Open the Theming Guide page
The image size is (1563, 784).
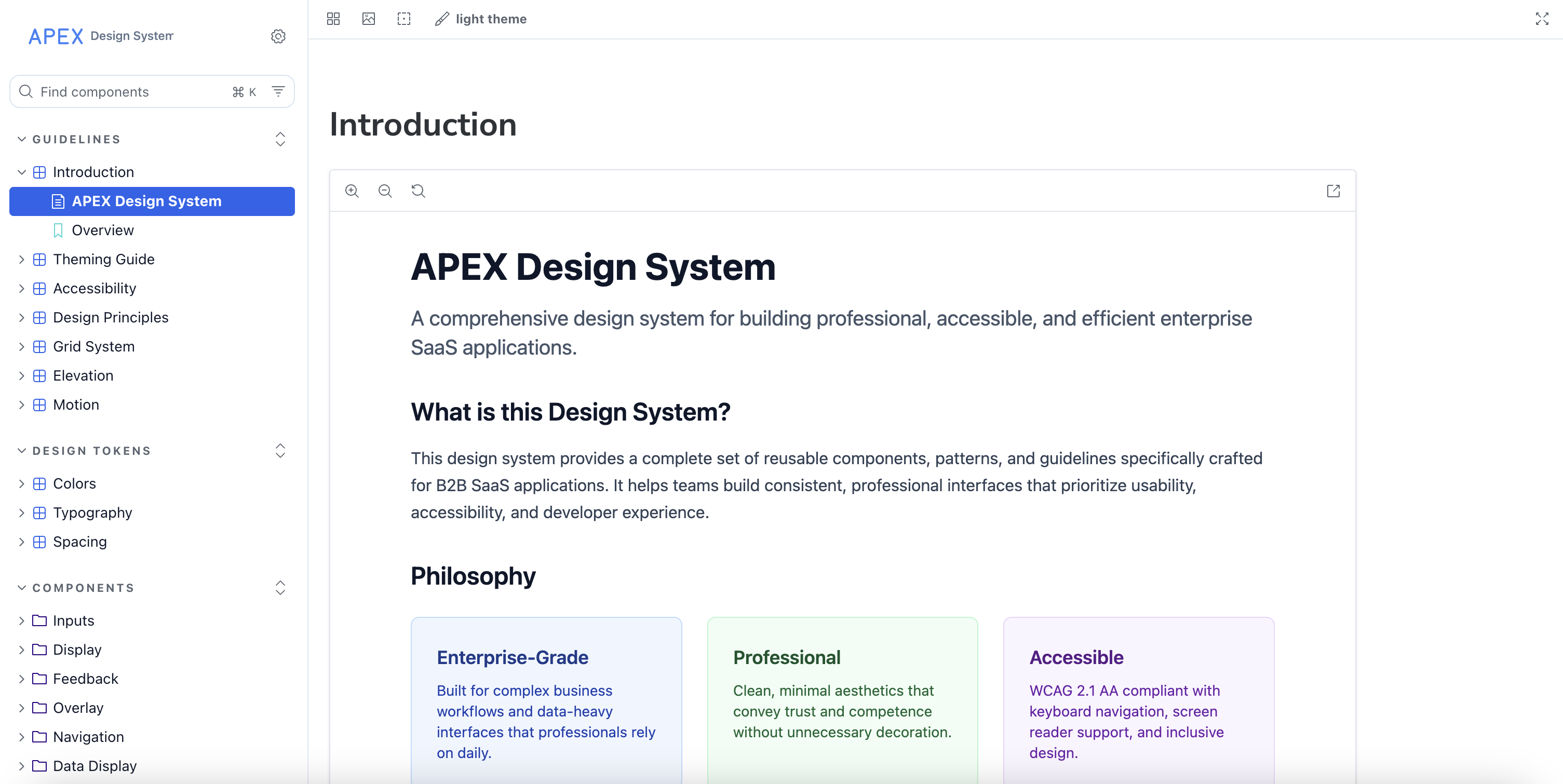(x=104, y=259)
